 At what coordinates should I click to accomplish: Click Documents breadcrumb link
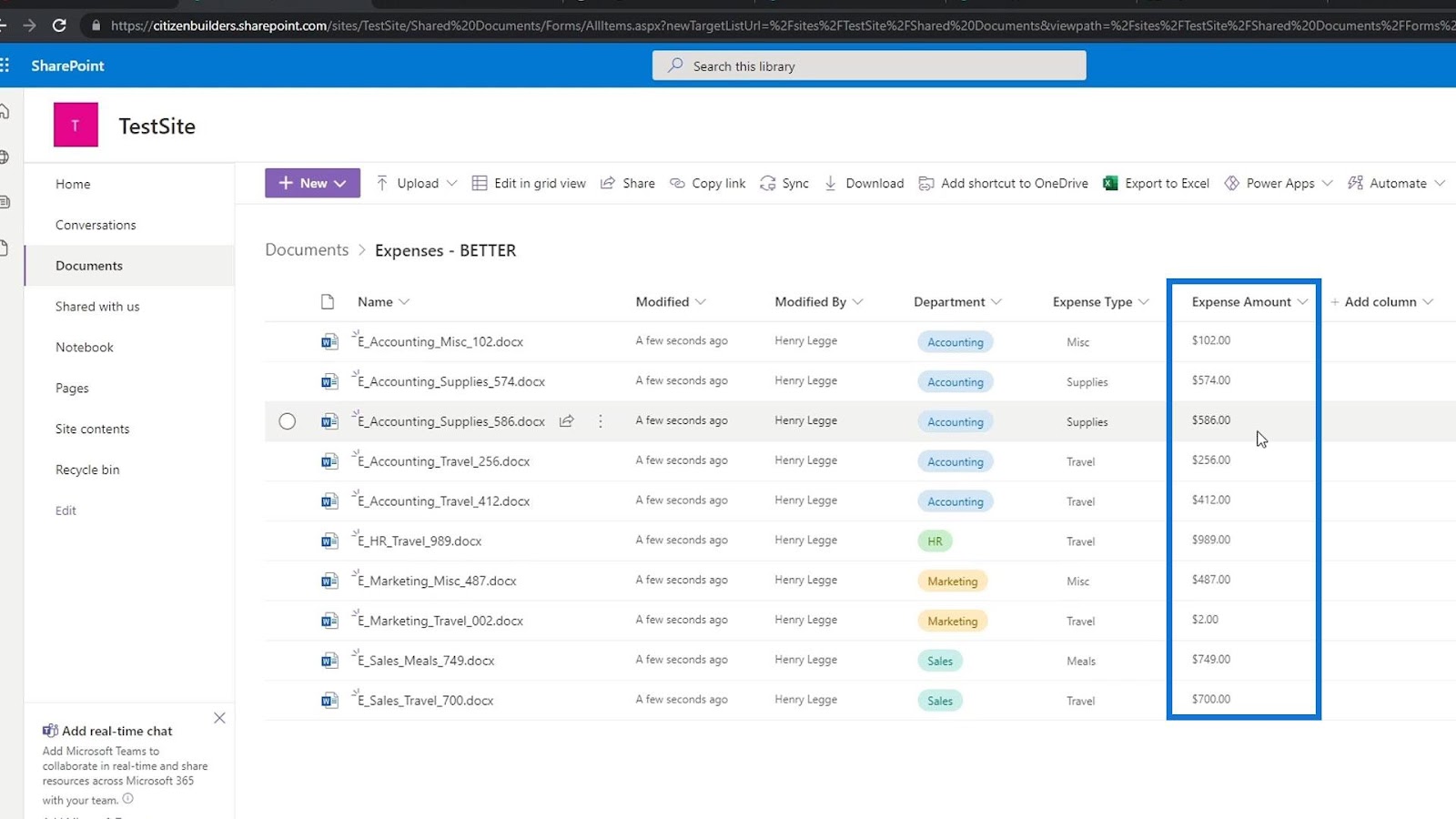point(307,250)
